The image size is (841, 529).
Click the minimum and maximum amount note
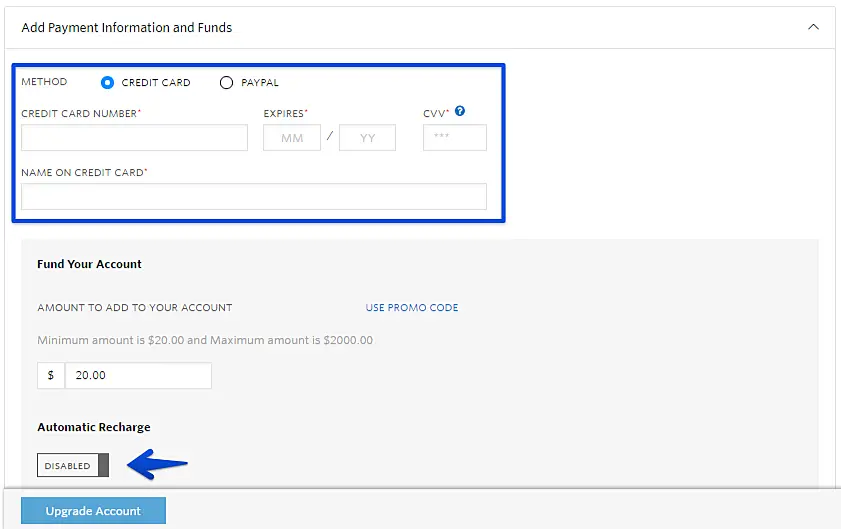[x=205, y=340]
